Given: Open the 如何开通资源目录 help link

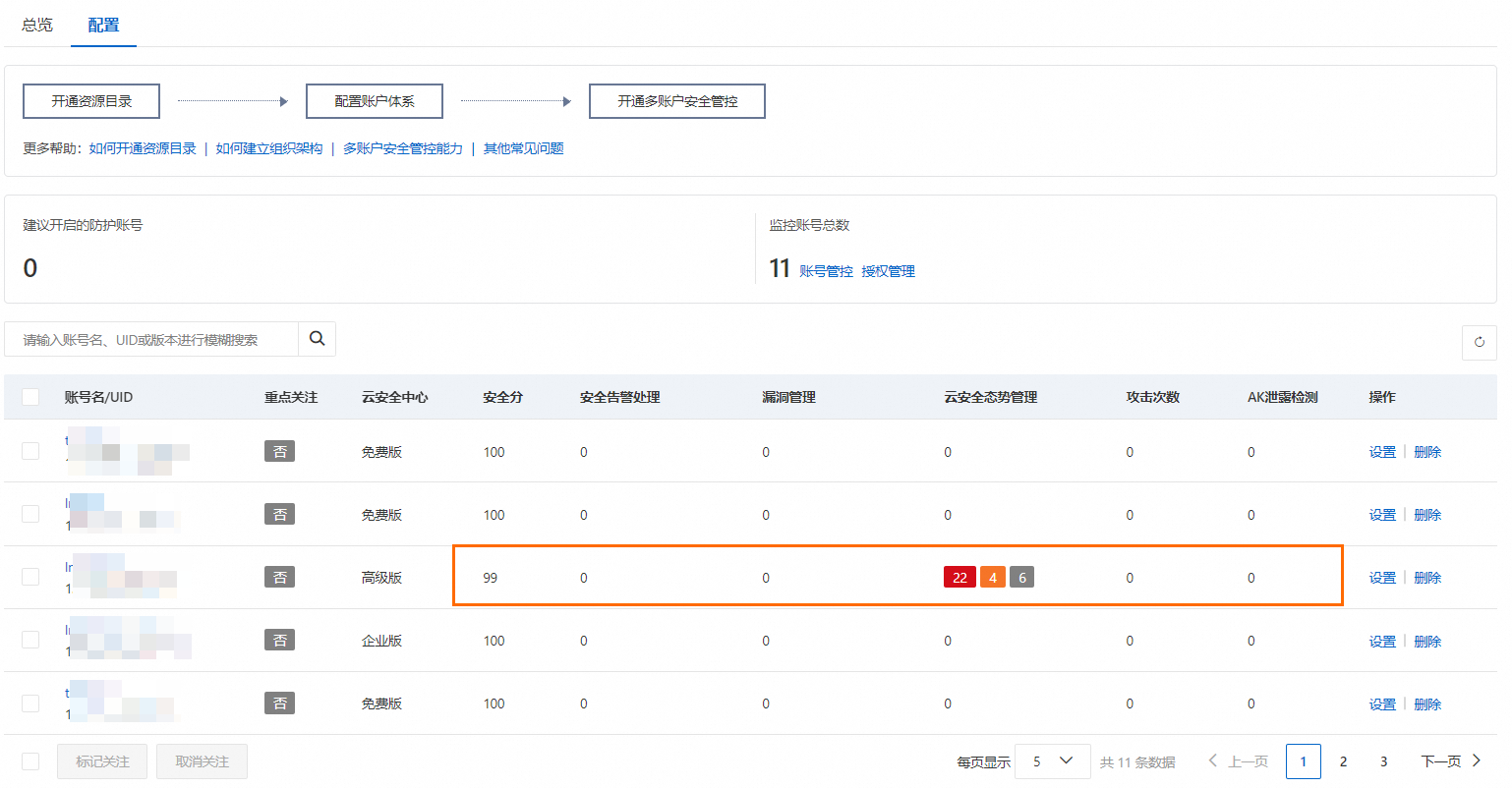Looking at the screenshot, I should pyautogui.click(x=143, y=148).
